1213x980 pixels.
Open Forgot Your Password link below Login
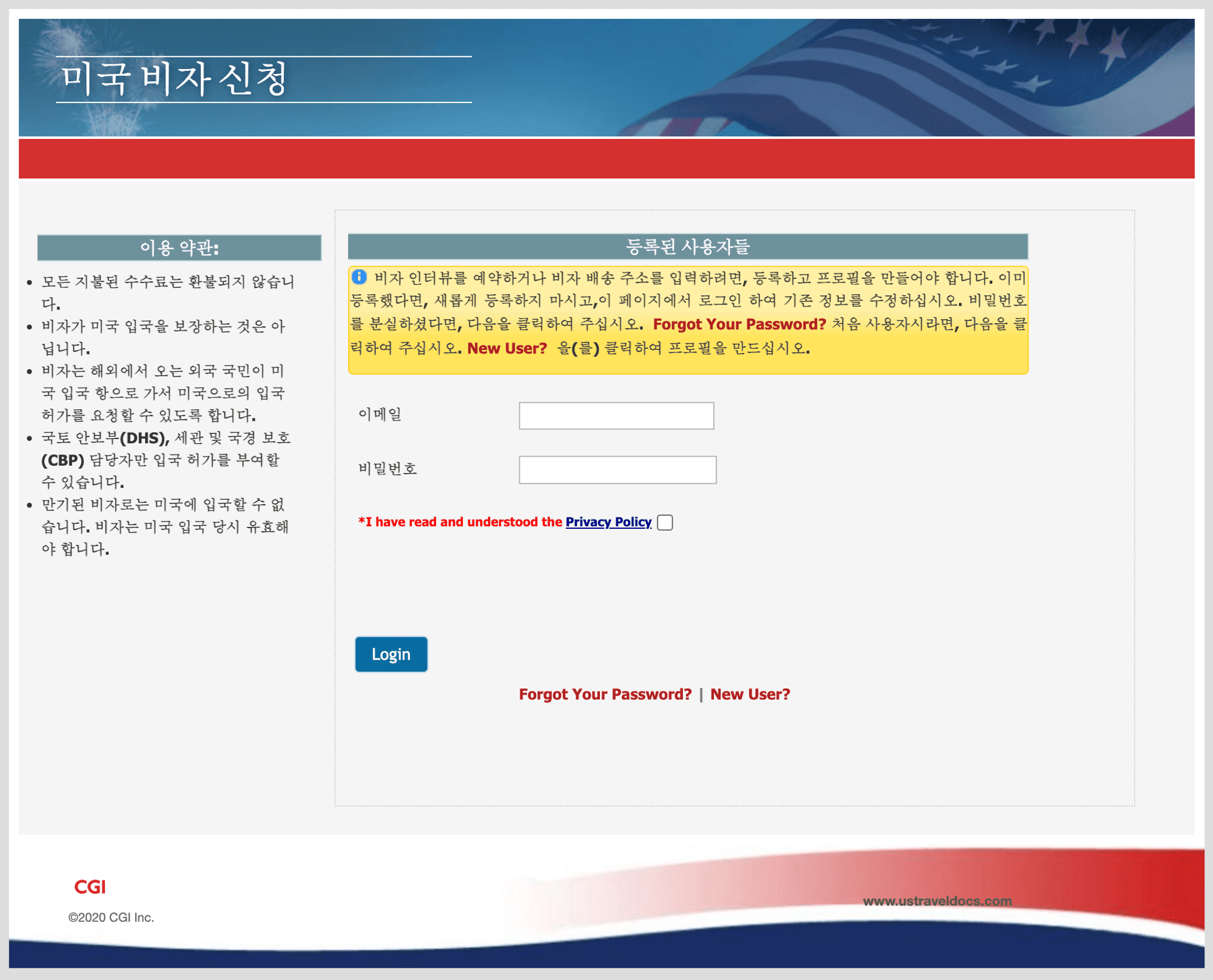pos(605,694)
